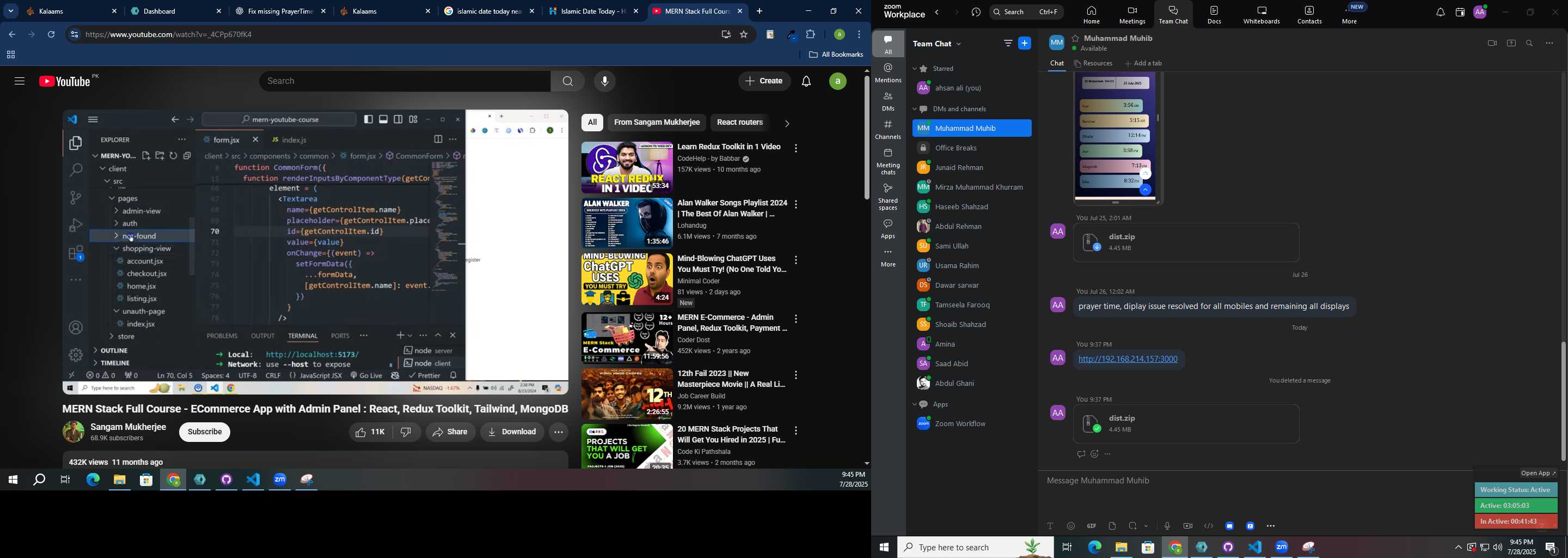Open emoji picker in Zoom message toolbar
1568x558 pixels.
(1071, 526)
